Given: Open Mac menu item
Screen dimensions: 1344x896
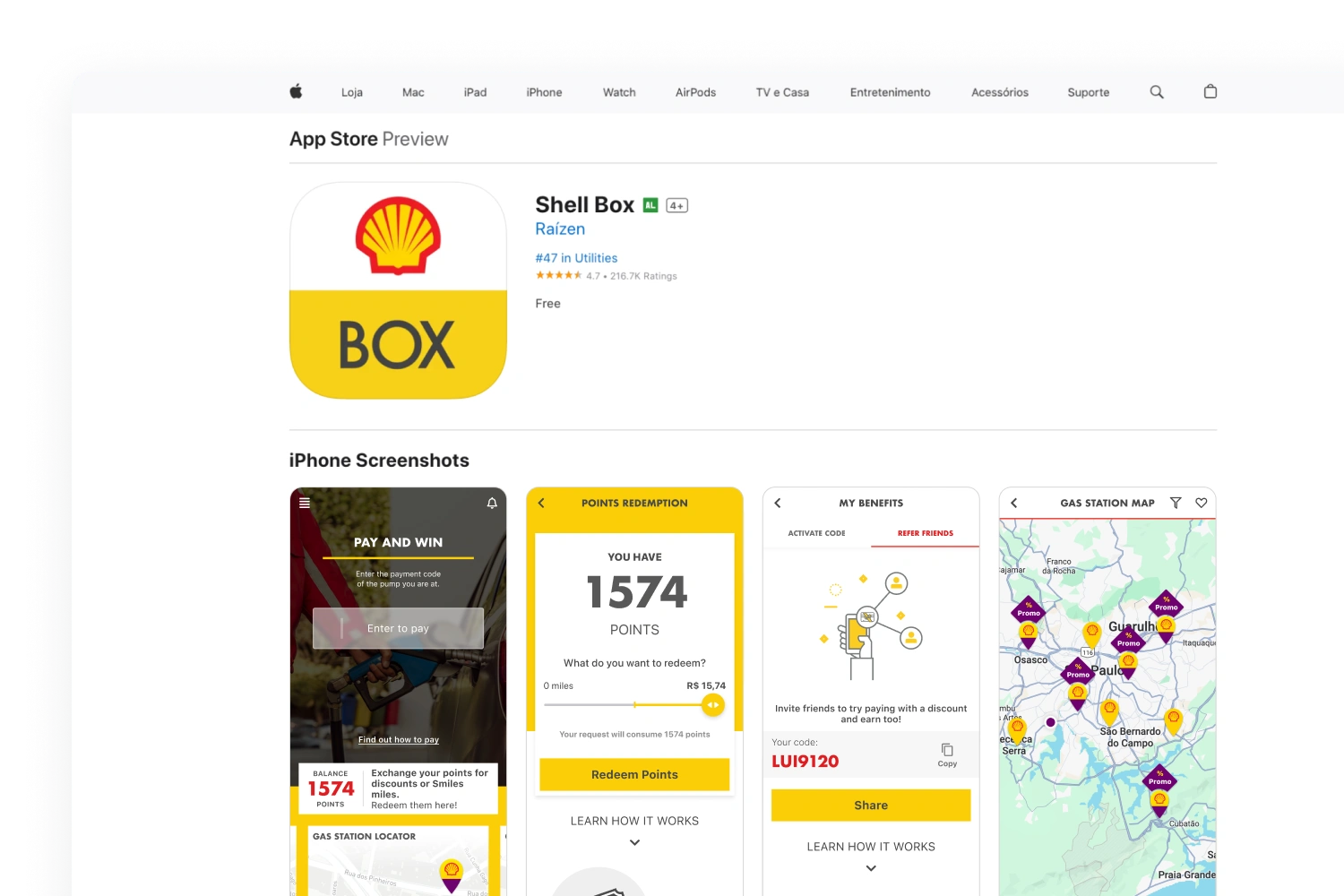Looking at the screenshot, I should (x=413, y=92).
